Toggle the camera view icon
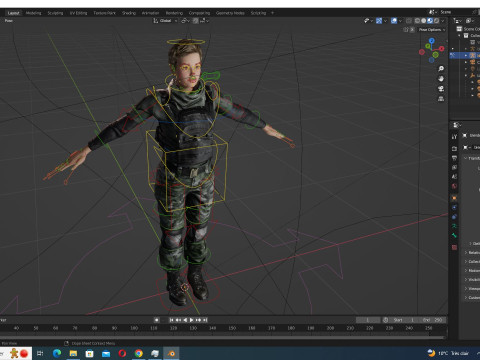The width and height of the screenshot is (480, 360). [x=441, y=89]
